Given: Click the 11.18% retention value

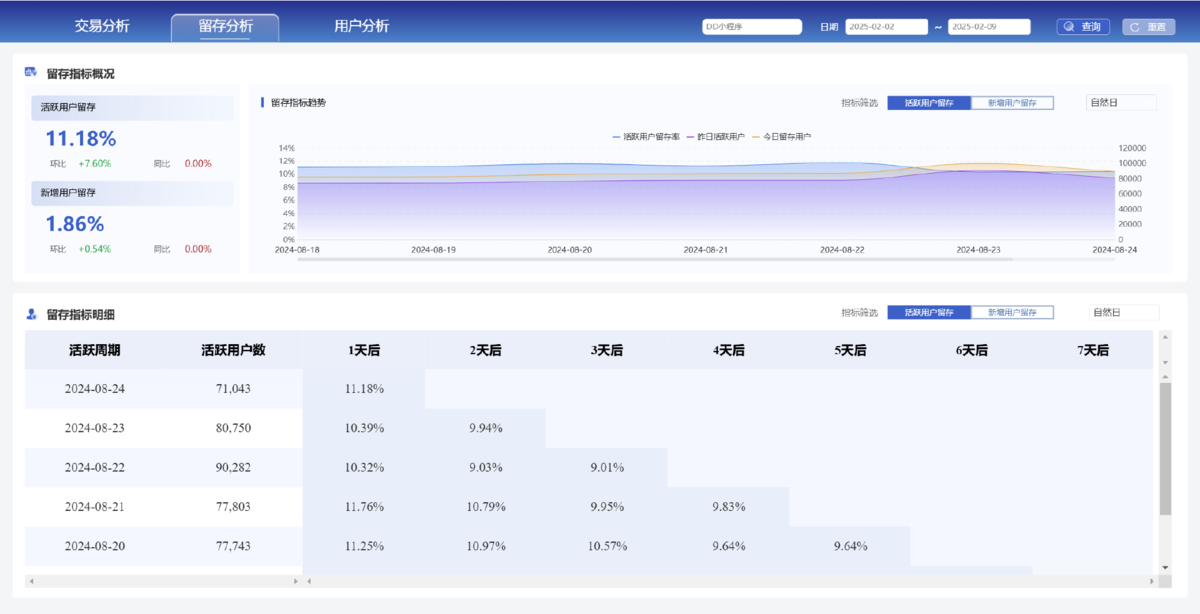Looking at the screenshot, I should (81, 139).
